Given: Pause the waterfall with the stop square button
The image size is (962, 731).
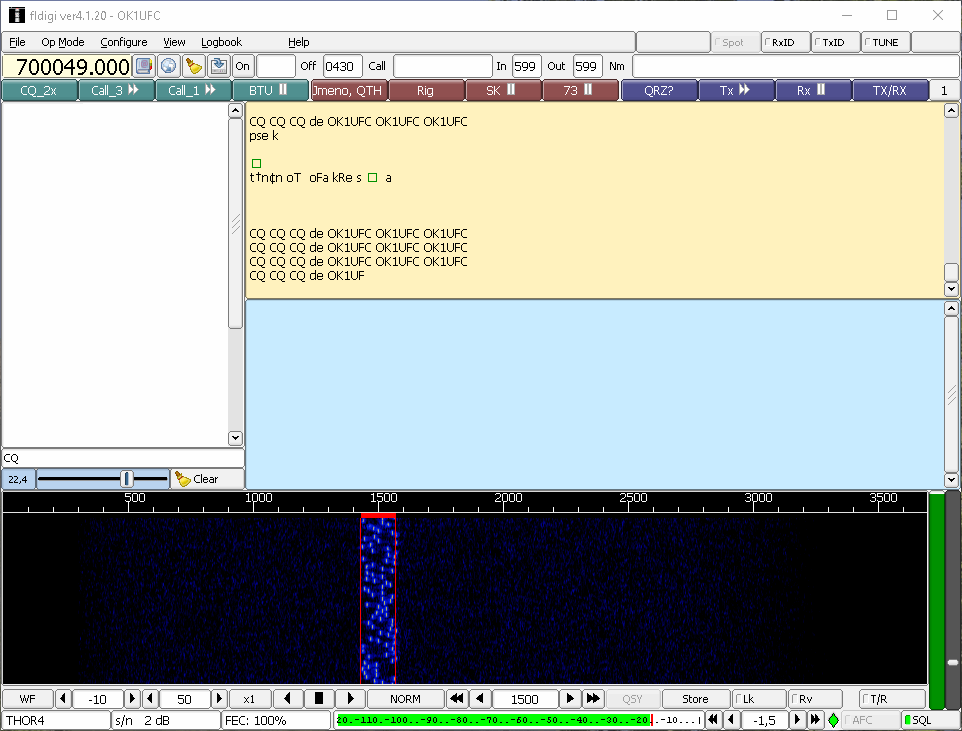Looking at the screenshot, I should point(319,699).
